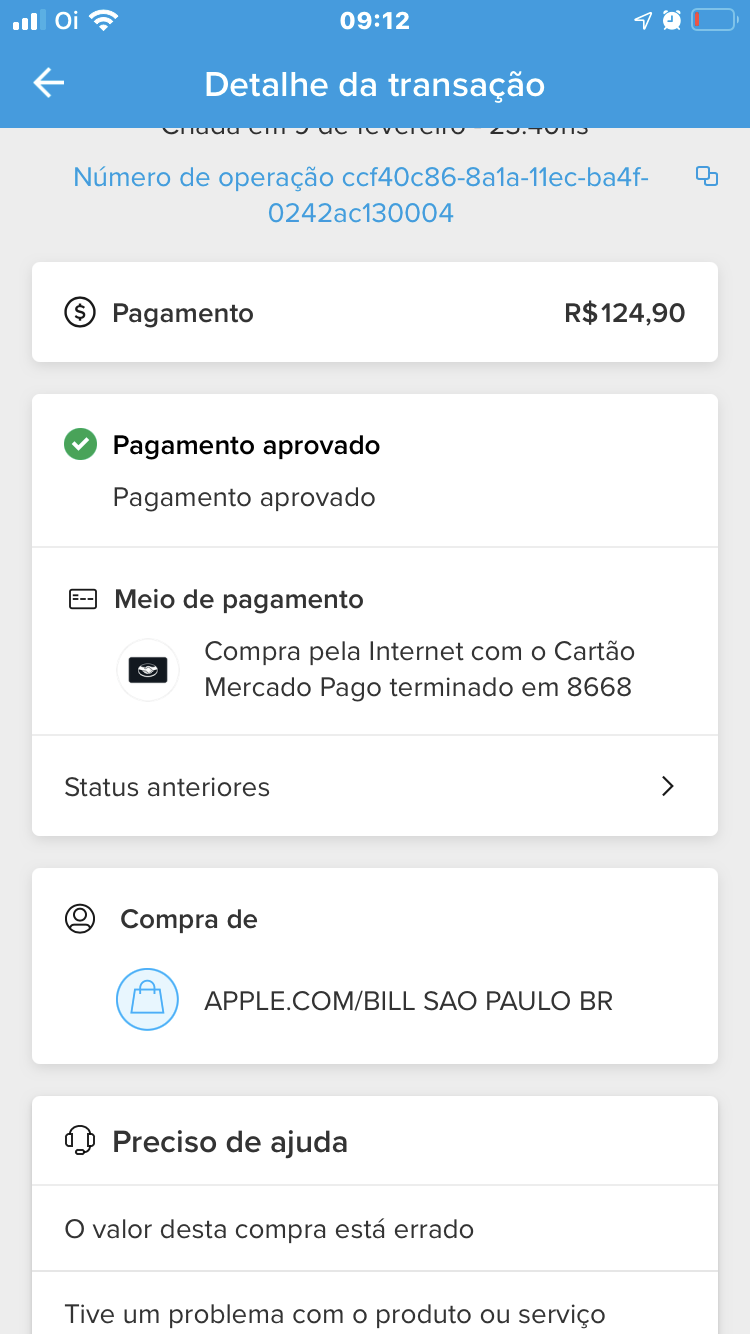Tap the back arrow in header
Viewport: 750px width, 1334px height.
[x=48, y=83]
